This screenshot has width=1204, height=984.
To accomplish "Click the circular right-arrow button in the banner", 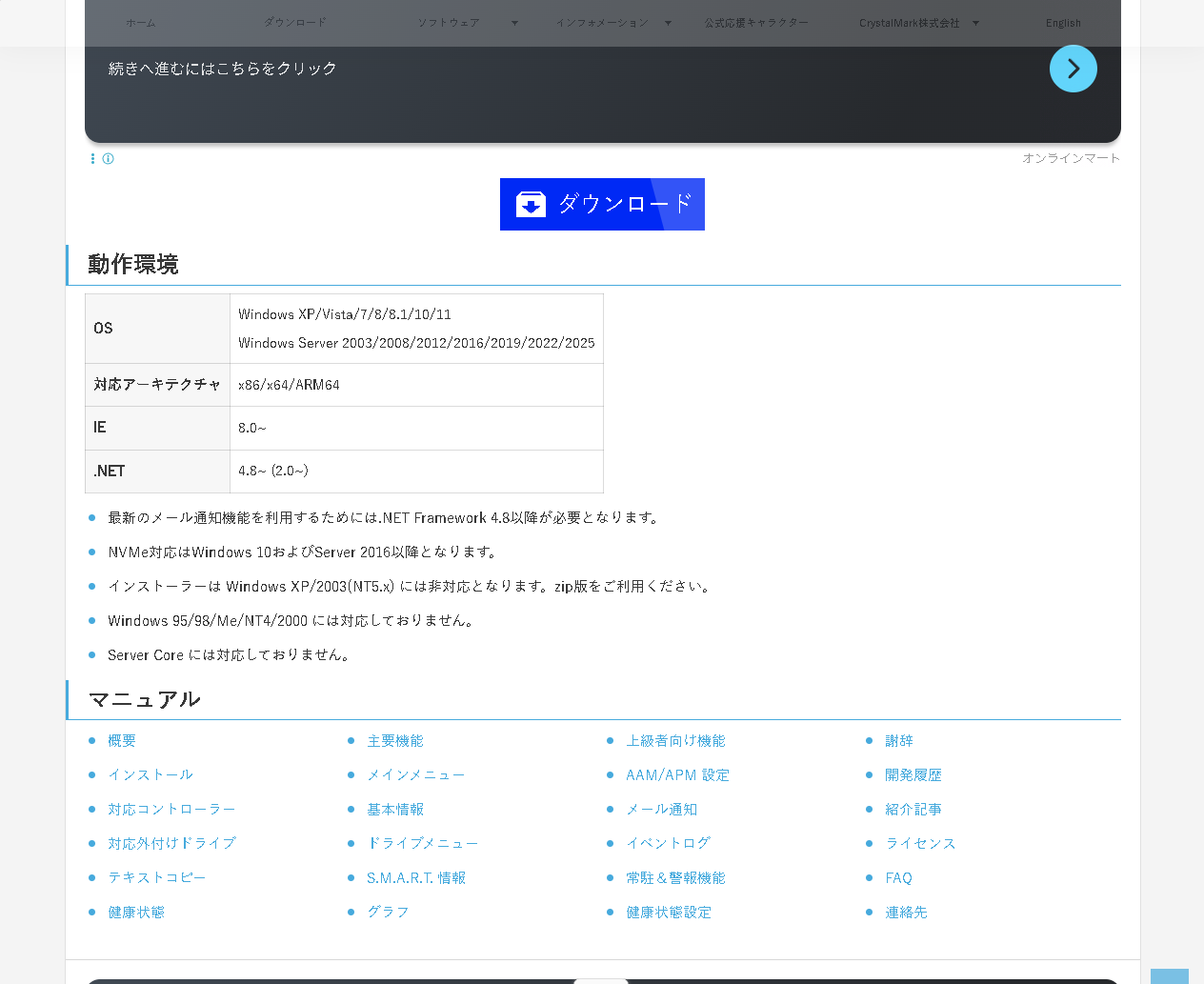I will coord(1073,69).
